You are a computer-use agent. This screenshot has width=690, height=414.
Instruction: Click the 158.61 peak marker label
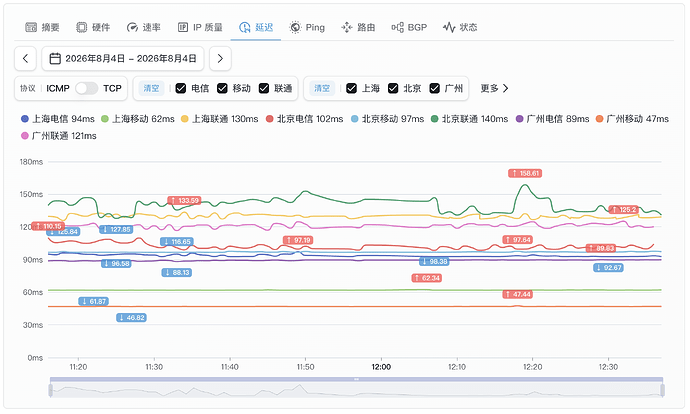click(525, 173)
